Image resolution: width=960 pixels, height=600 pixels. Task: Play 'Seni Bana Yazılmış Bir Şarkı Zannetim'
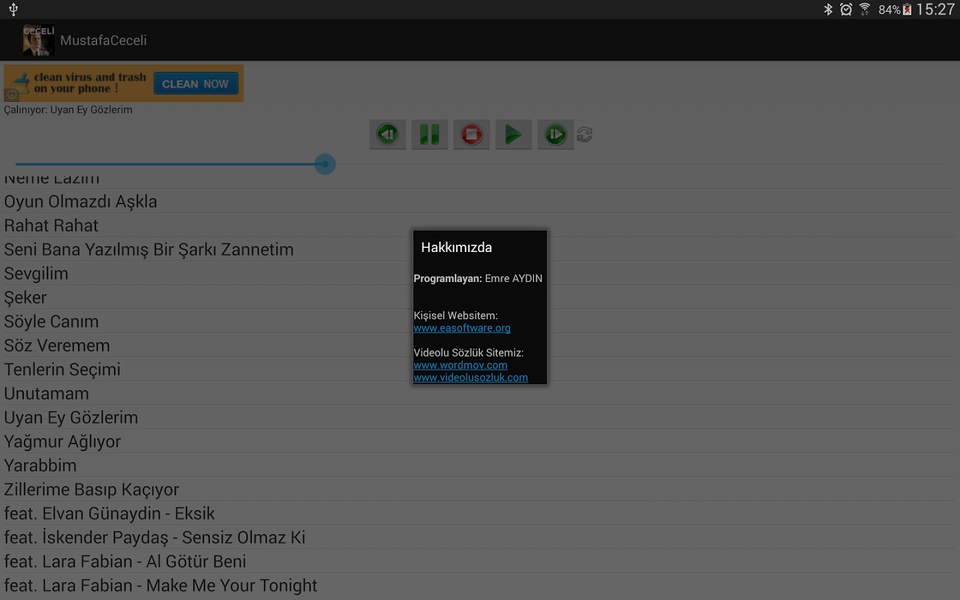480,249
